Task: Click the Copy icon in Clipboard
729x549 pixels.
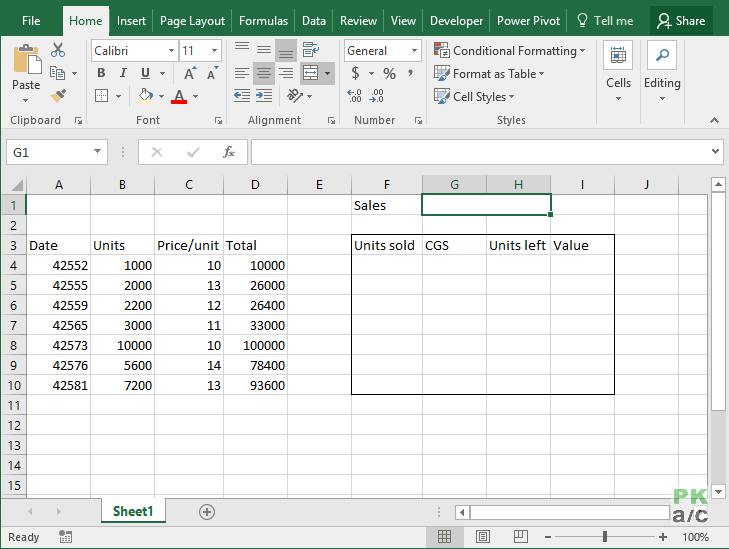Action: tap(58, 73)
